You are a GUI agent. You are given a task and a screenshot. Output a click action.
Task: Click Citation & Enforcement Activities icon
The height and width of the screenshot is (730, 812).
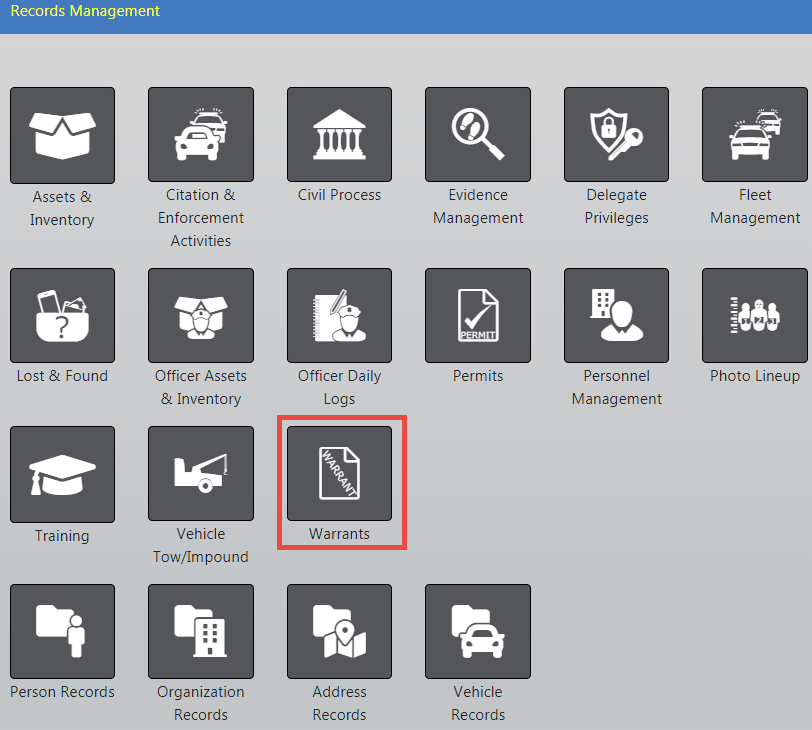[201, 135]
